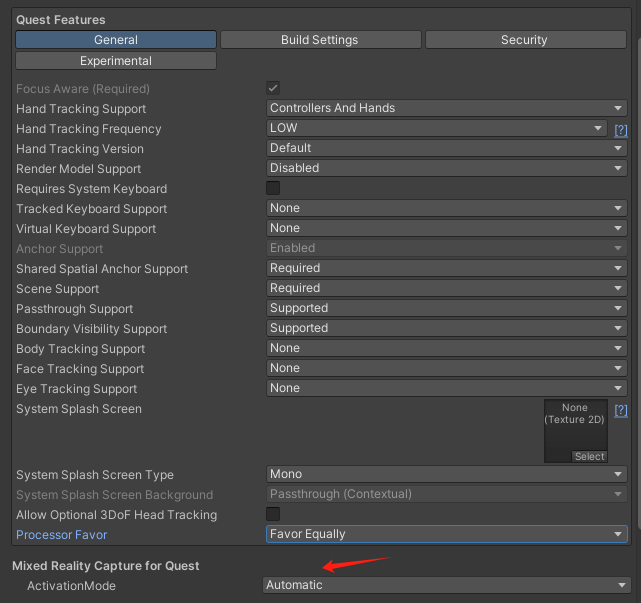
Task: Select the Experimental tab
Action: pos(116,61)
